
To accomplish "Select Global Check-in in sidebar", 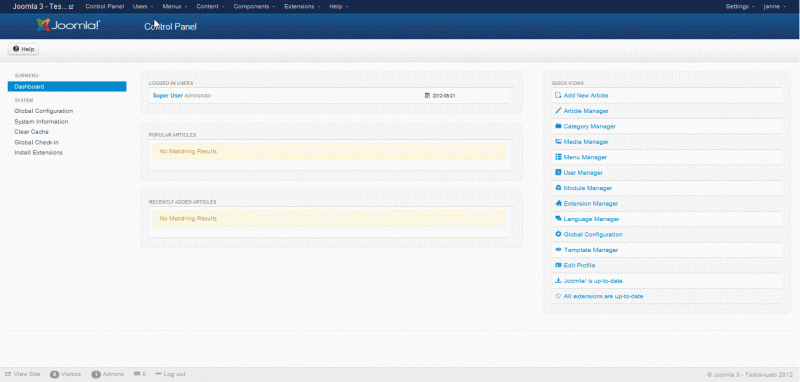I will tap(36, 142).
